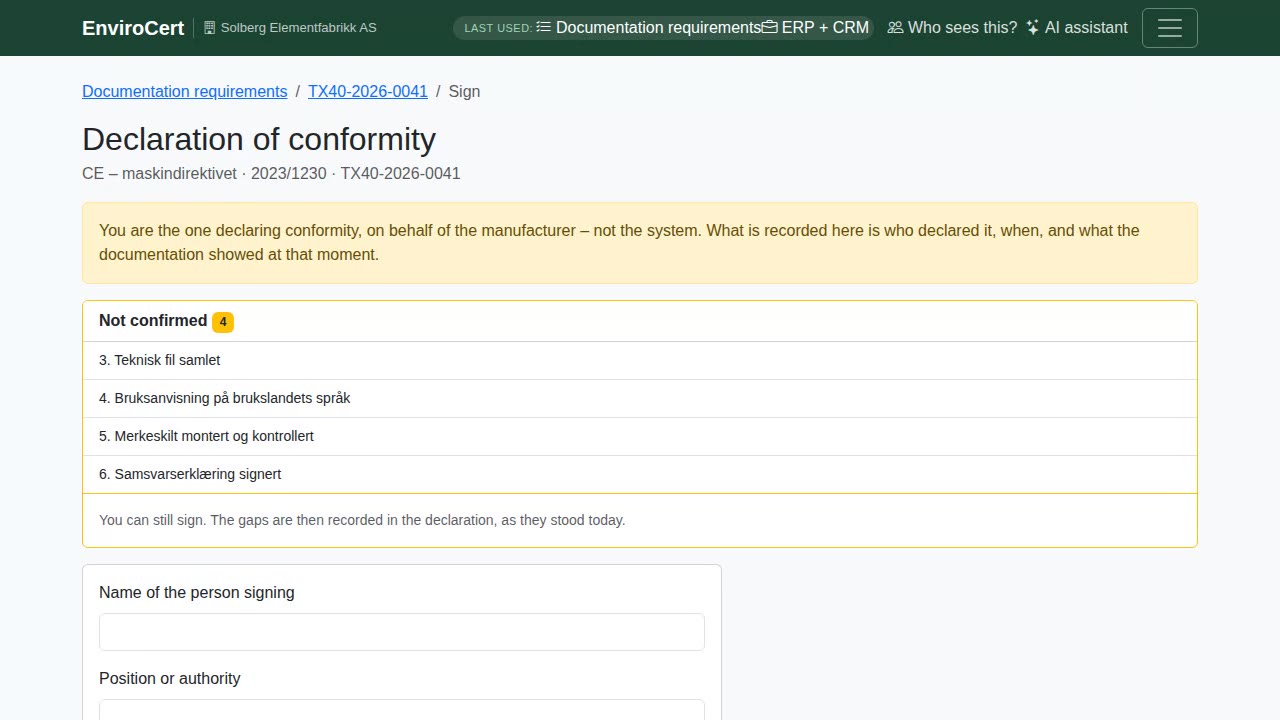Click the CE – maskindirektivet subtitle line
The height and width of the screenshot is (720, 1280).
tap(271, 173)
